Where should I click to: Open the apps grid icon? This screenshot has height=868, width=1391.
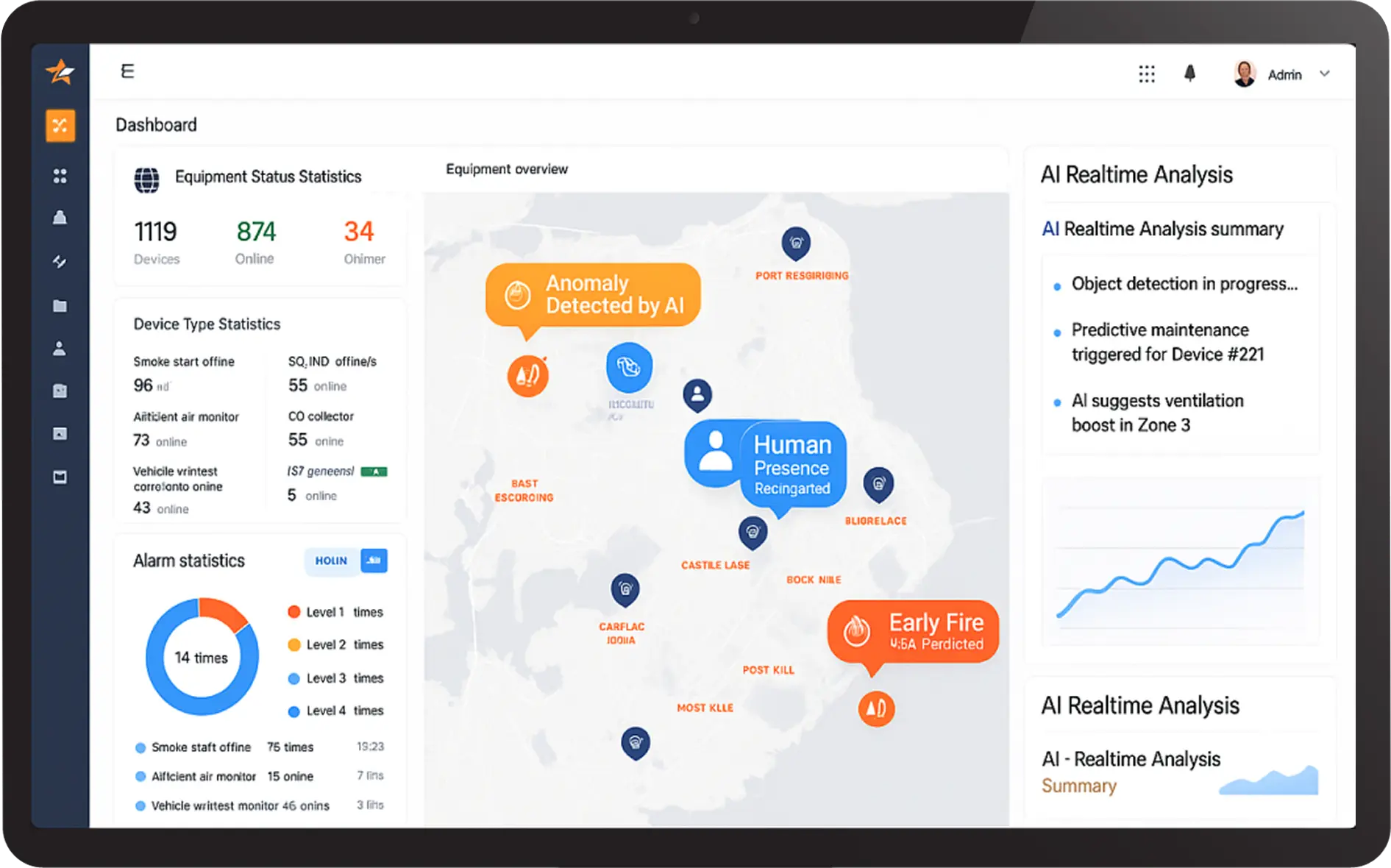click(1146, 74)
